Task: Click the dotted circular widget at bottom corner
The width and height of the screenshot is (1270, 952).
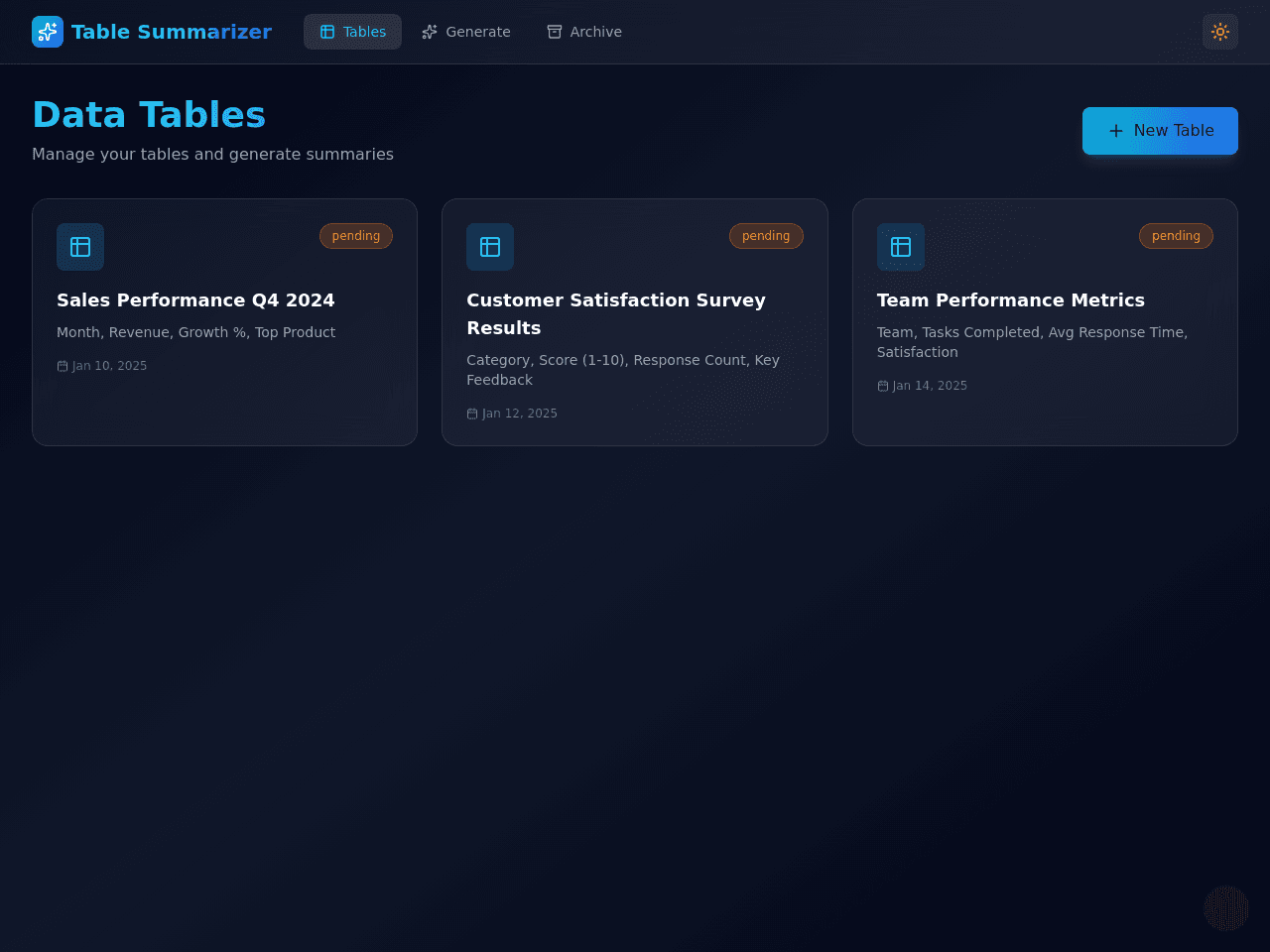Action: (1226, 908)
